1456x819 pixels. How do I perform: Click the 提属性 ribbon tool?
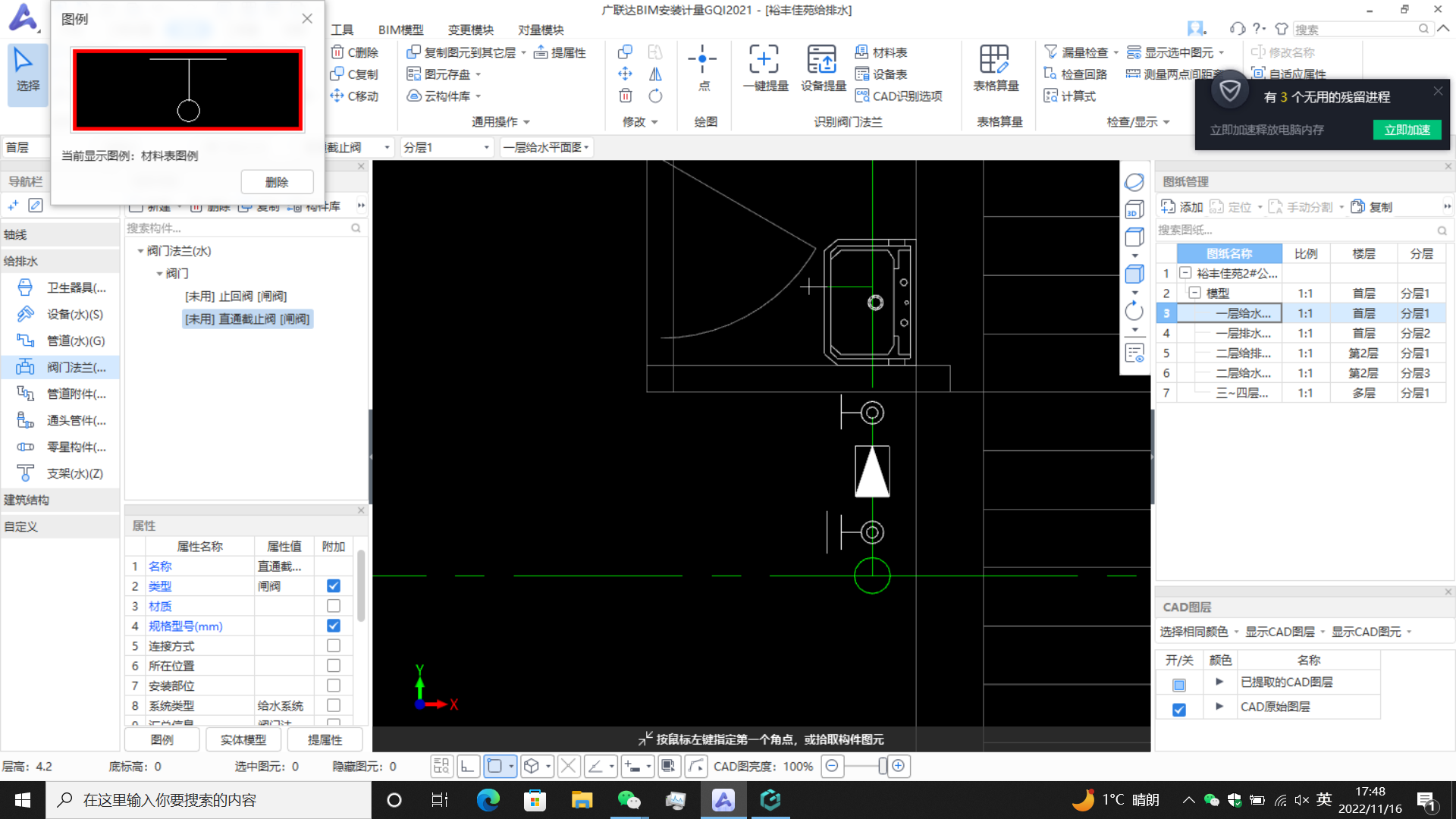560,52
